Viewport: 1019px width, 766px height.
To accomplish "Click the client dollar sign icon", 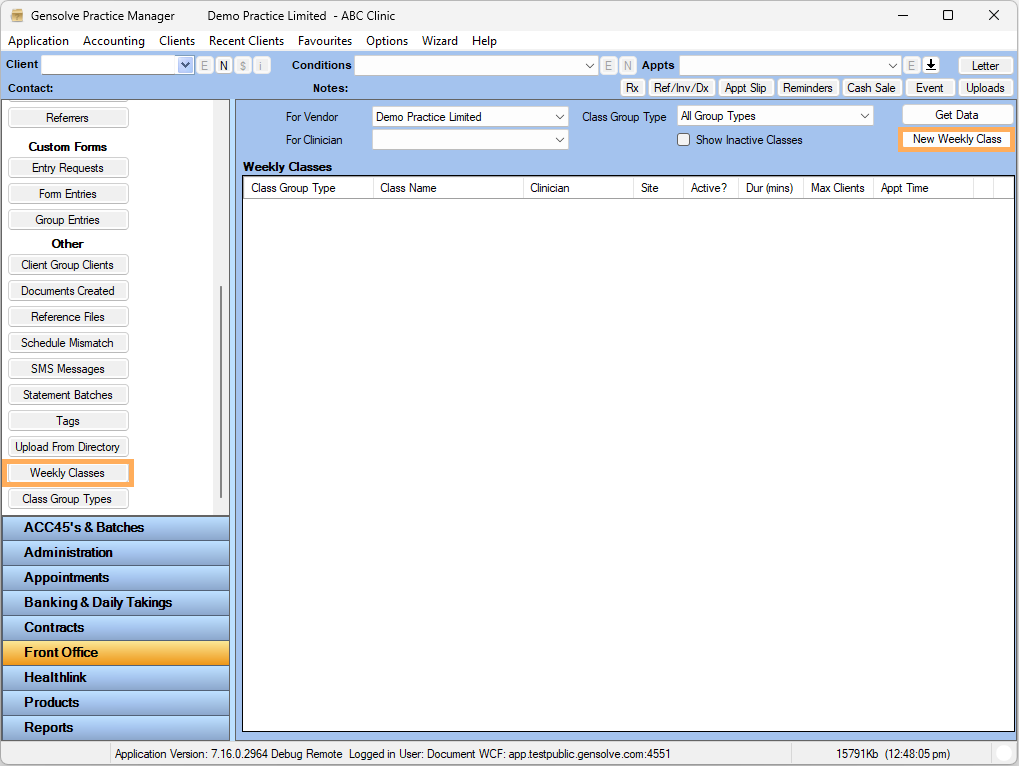I will (x=243, y=65).
